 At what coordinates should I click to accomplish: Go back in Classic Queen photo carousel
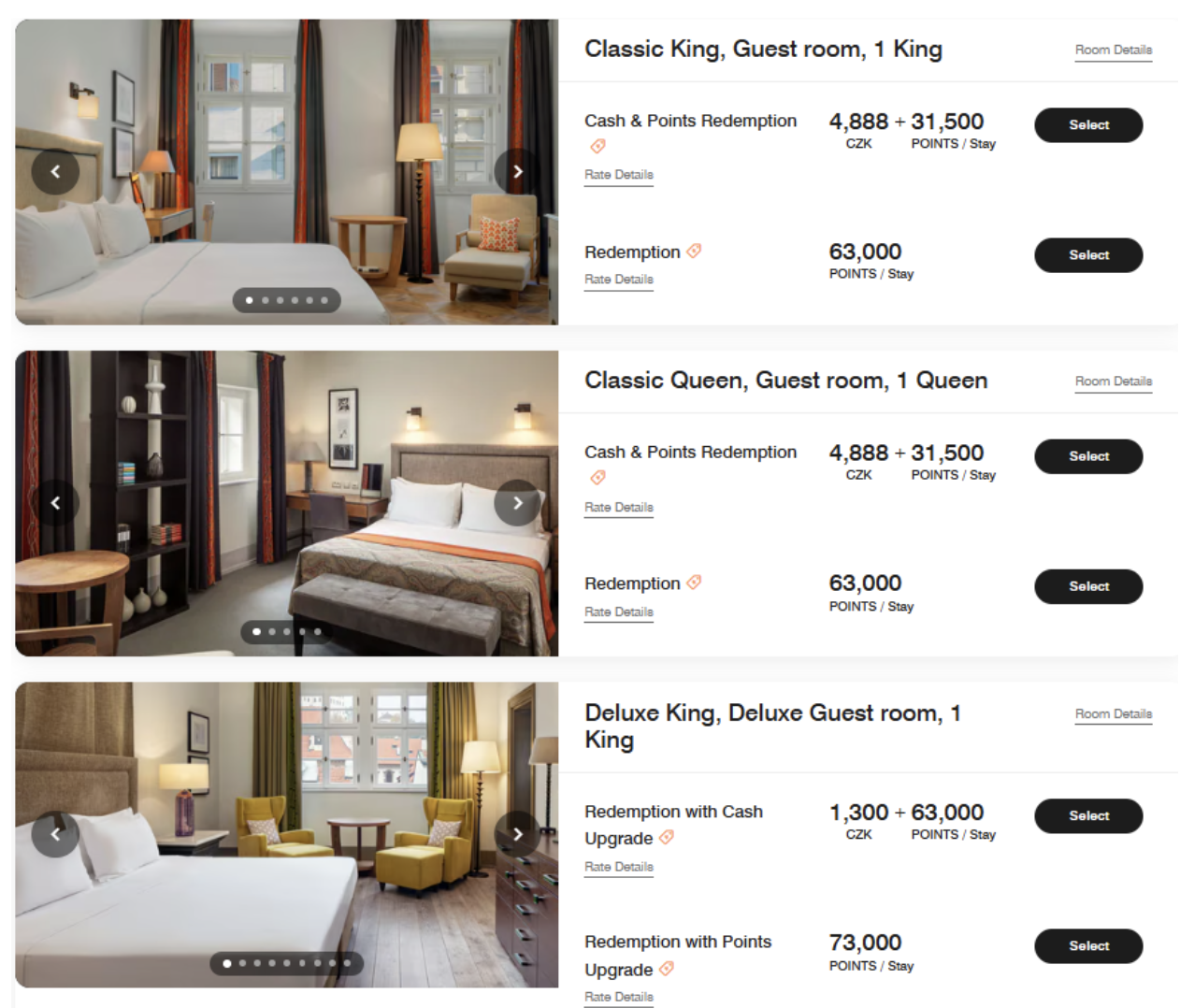55,503
